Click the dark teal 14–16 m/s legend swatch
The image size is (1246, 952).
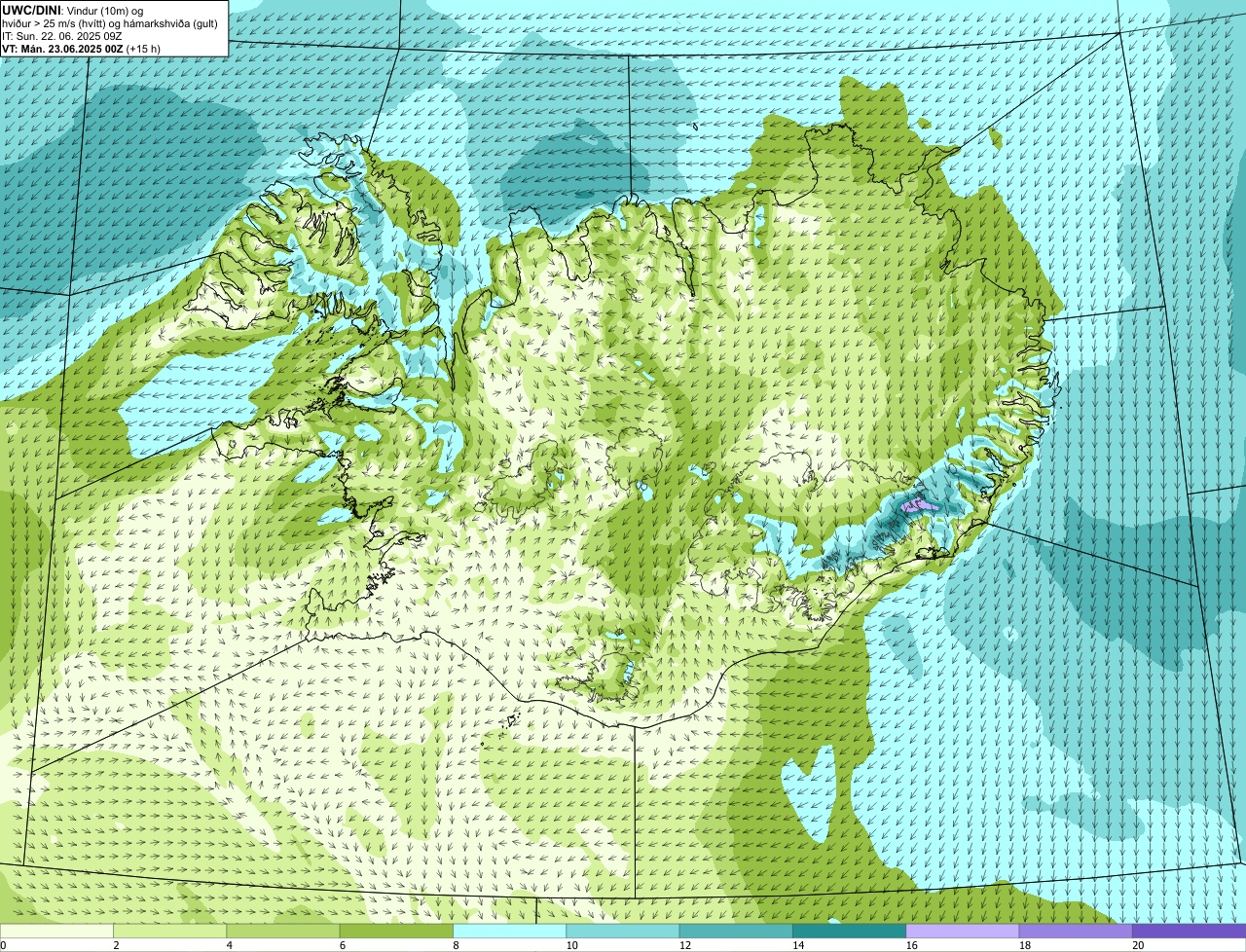point(849,931)
